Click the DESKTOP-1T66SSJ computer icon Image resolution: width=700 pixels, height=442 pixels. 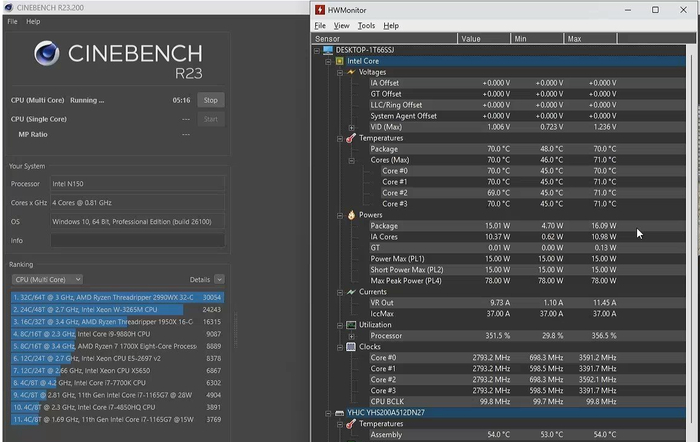328,50
